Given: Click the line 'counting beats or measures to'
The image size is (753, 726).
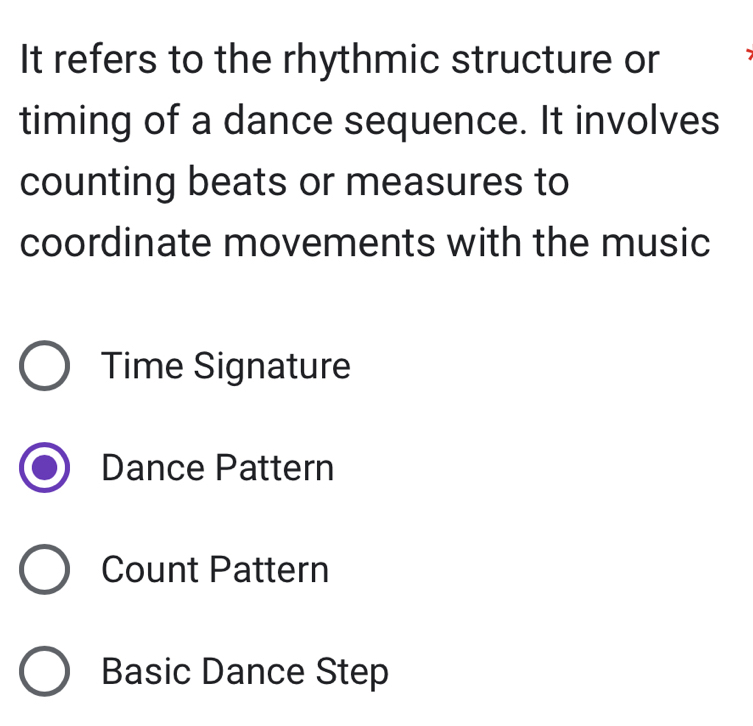Looking at the screenshot, I should (294, 182).
